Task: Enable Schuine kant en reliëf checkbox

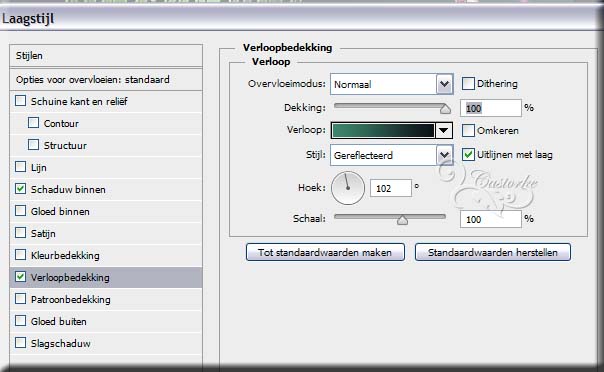Action: click(20, 101)
